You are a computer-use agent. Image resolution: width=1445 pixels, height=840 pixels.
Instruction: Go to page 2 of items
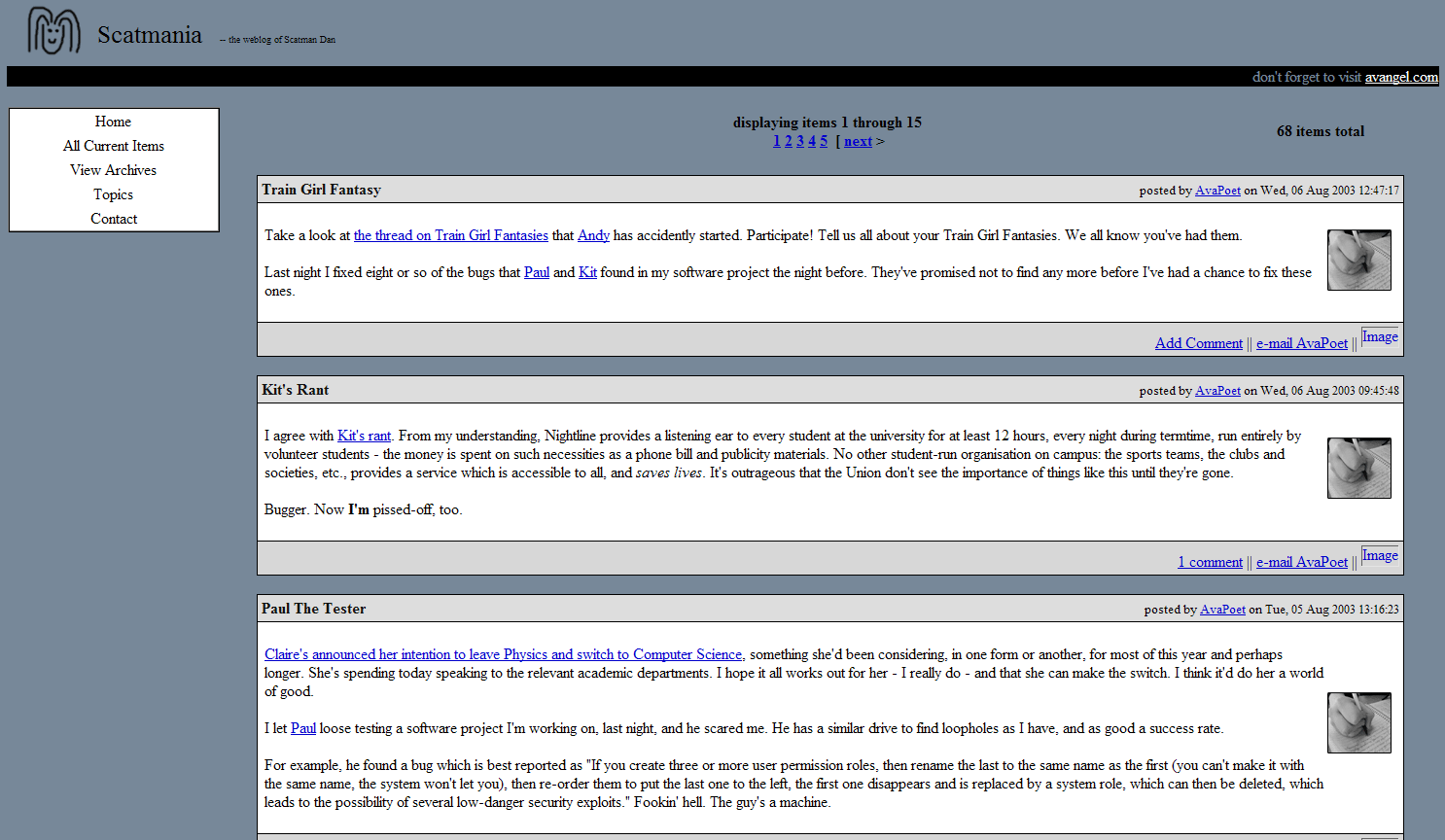click(789, 141)
